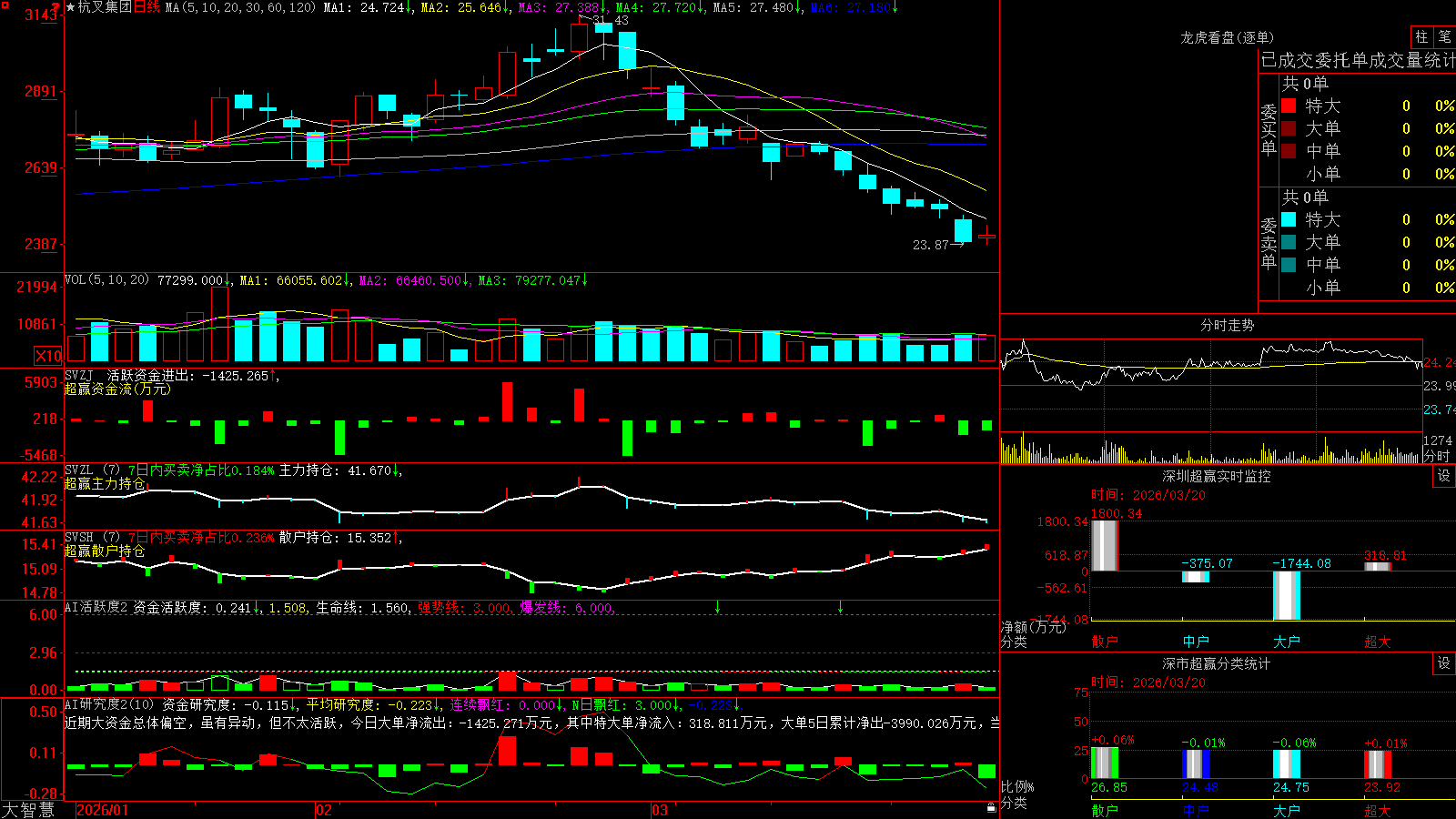Click the 爆发线: 6.000 label
The image size is (1456, 819).
[x=567, y=607]
